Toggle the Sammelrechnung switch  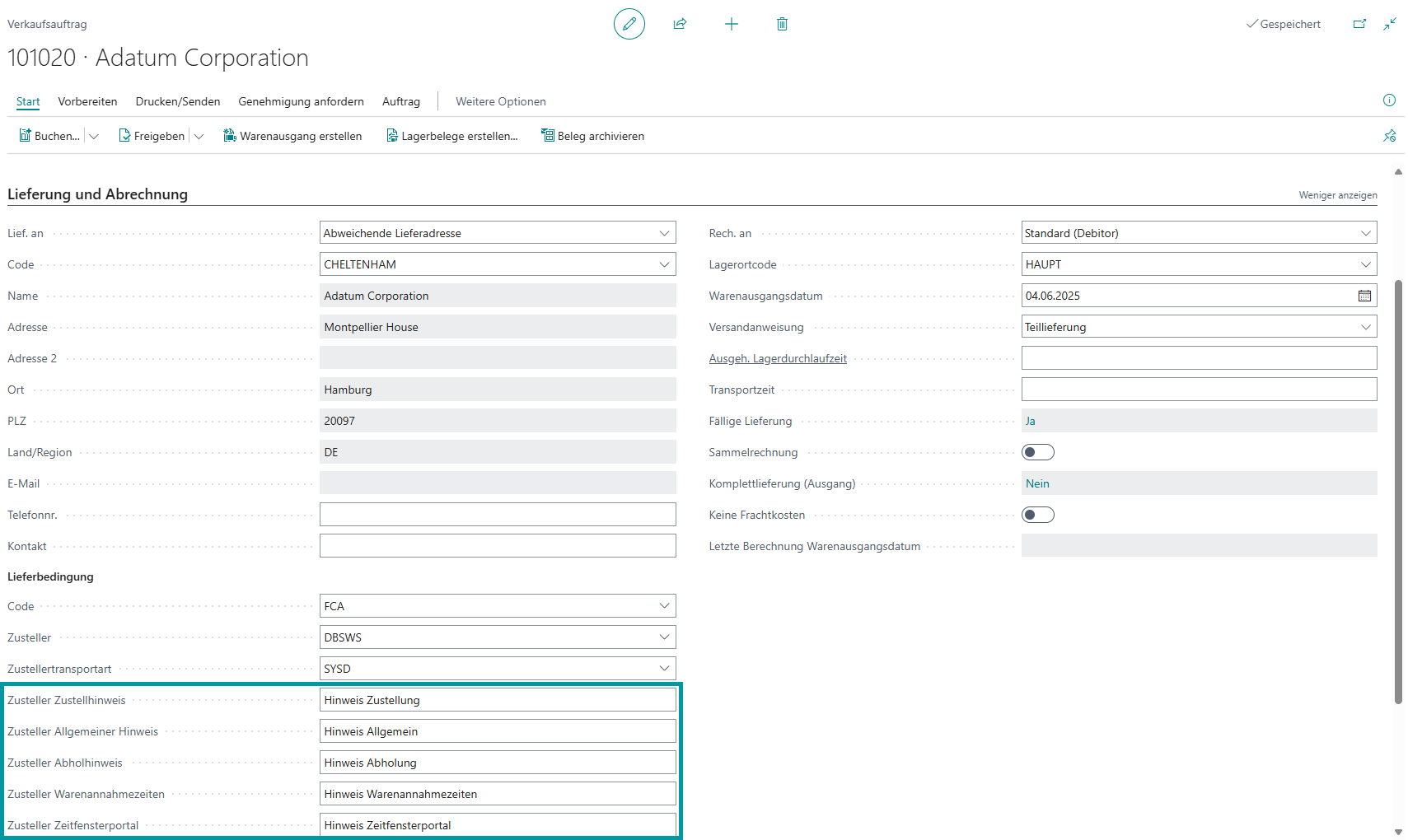click(x=1037, y=452)
